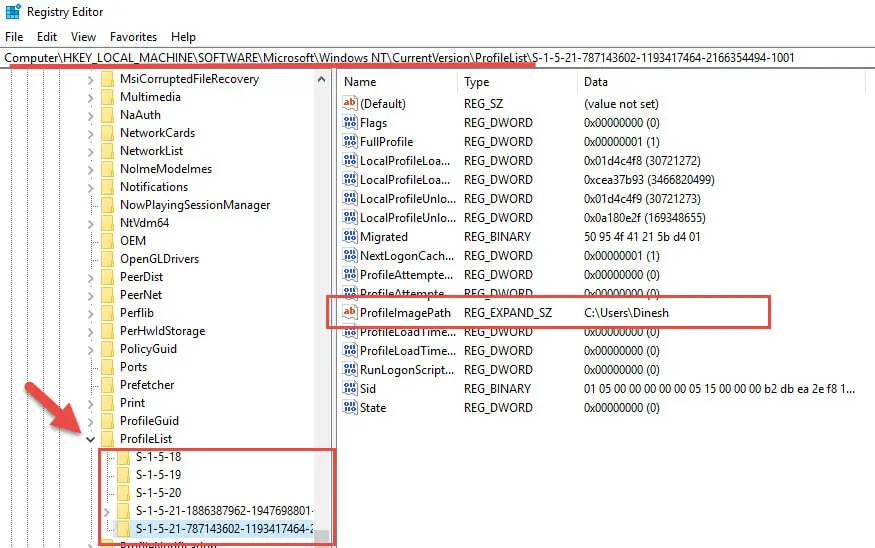Click the (Default) string value icon
The height and width of the screenshot is (548, 875).
[350, 103]
